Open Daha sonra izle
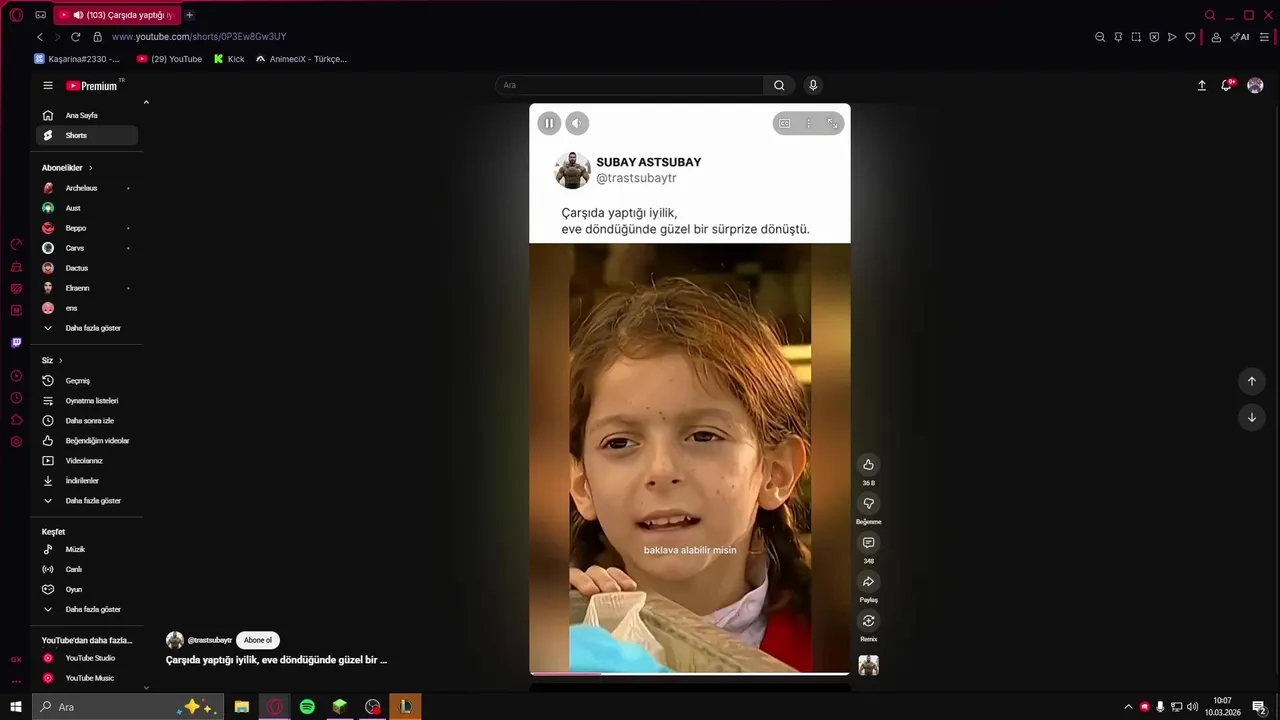 87,421
